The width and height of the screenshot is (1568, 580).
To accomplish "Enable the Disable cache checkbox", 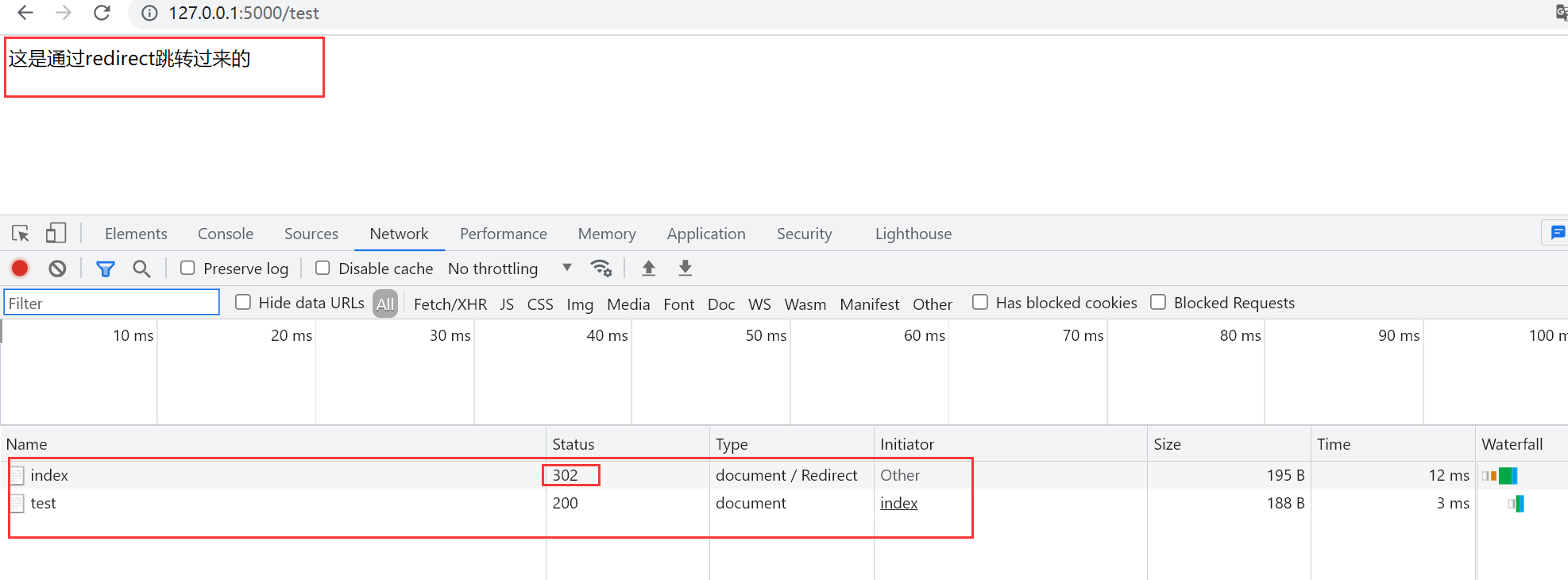I will click(322, 268).
